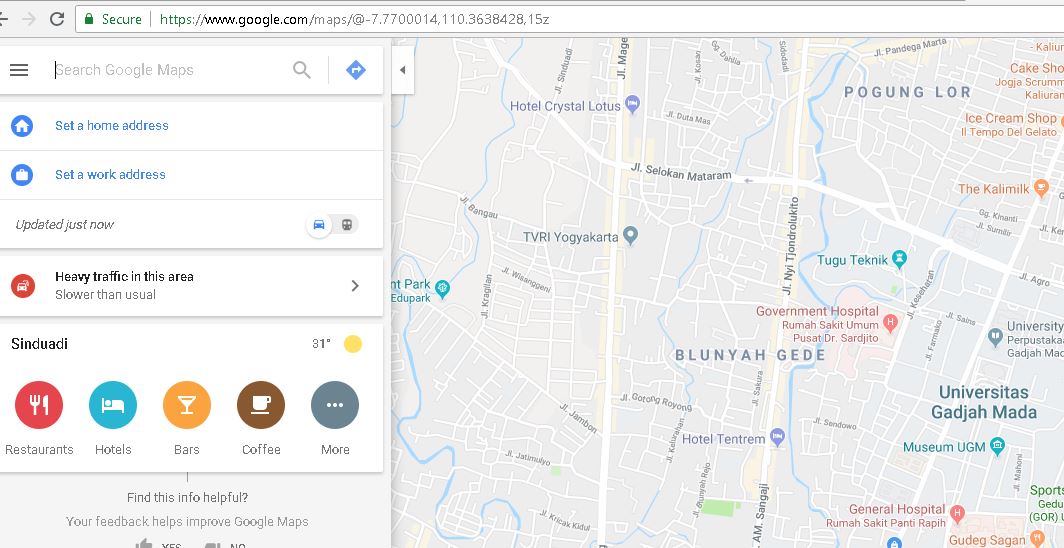
Task: Focus the Search Google Maps field
Action: click(x=170, y=70)
